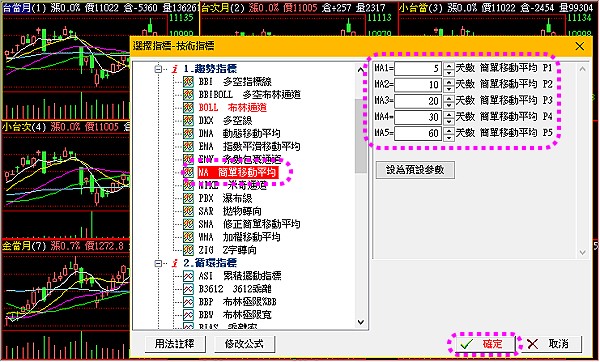Select the EMA exponential moving average icon
This screenshot has width=600, height=362.
188,146
